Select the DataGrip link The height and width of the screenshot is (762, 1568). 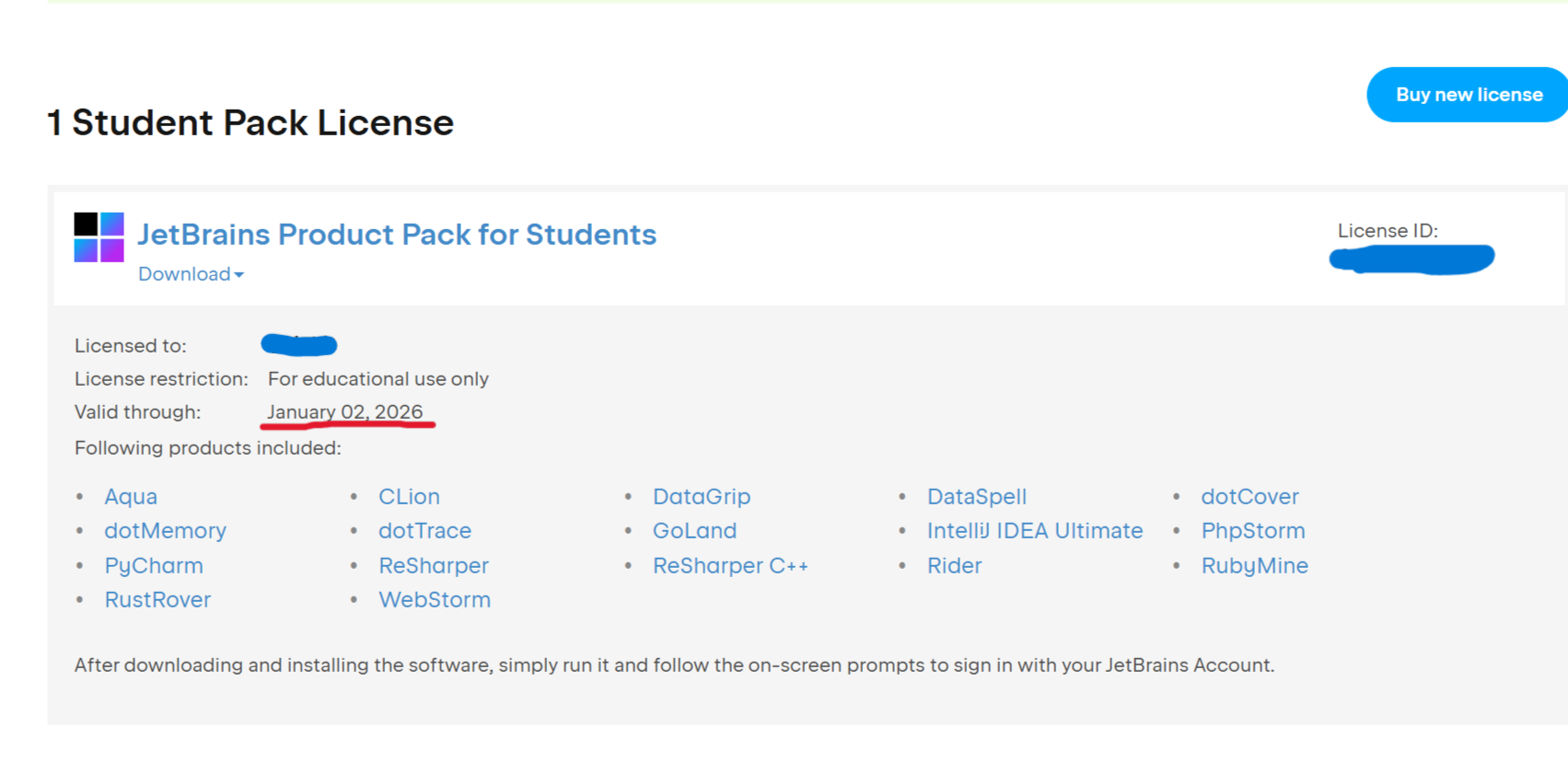pyautogui.click(x=702, y=497)
